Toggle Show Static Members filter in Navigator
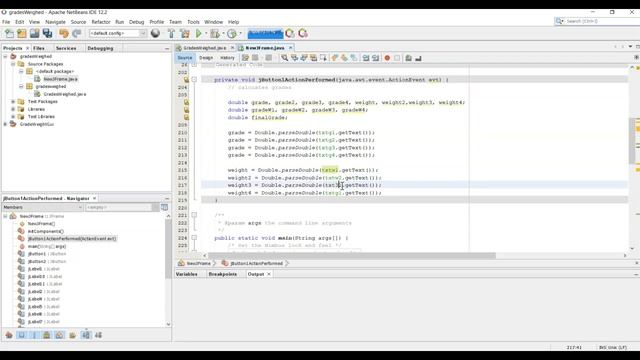Viewport: 640px width, 360px height. click(x=34, y=335)
